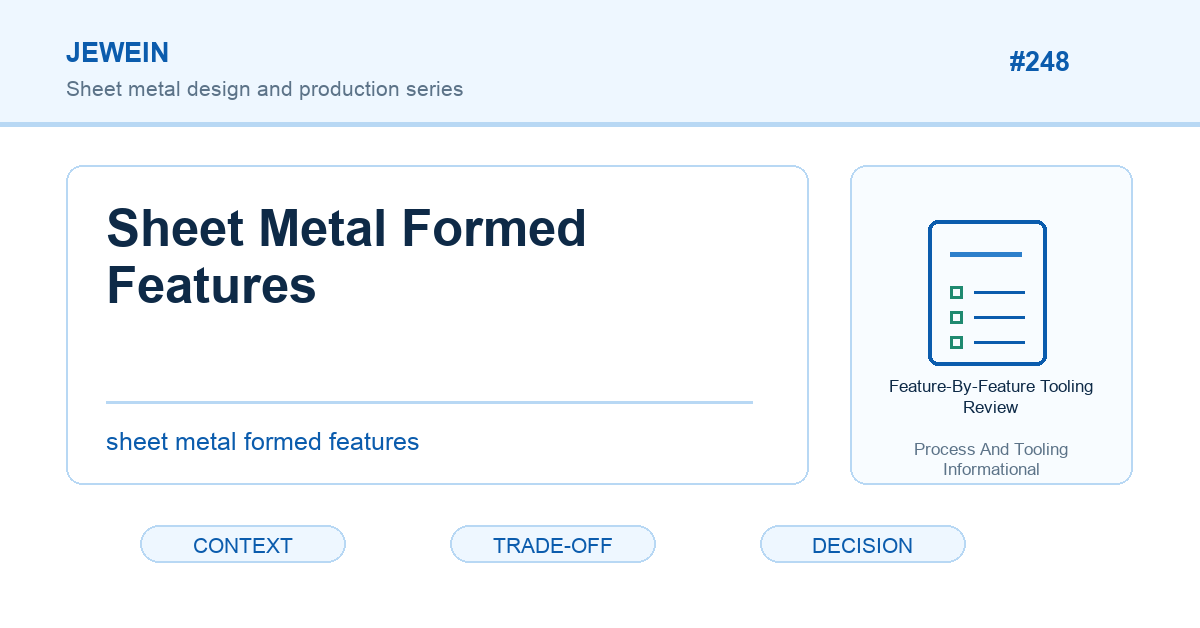Click the #248 issue number
1200x628 pixels.
click(x=1039, y=62)
